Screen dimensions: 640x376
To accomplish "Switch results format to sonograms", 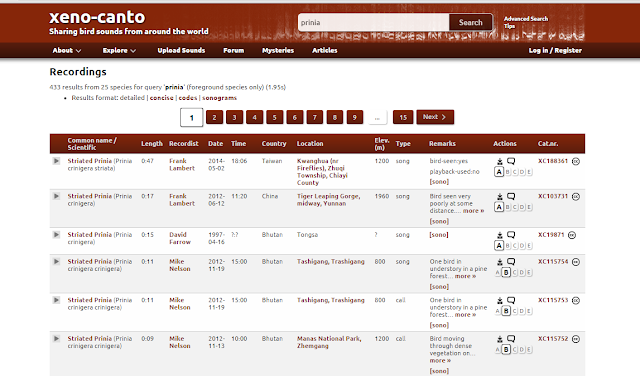I will pos(220,98).
